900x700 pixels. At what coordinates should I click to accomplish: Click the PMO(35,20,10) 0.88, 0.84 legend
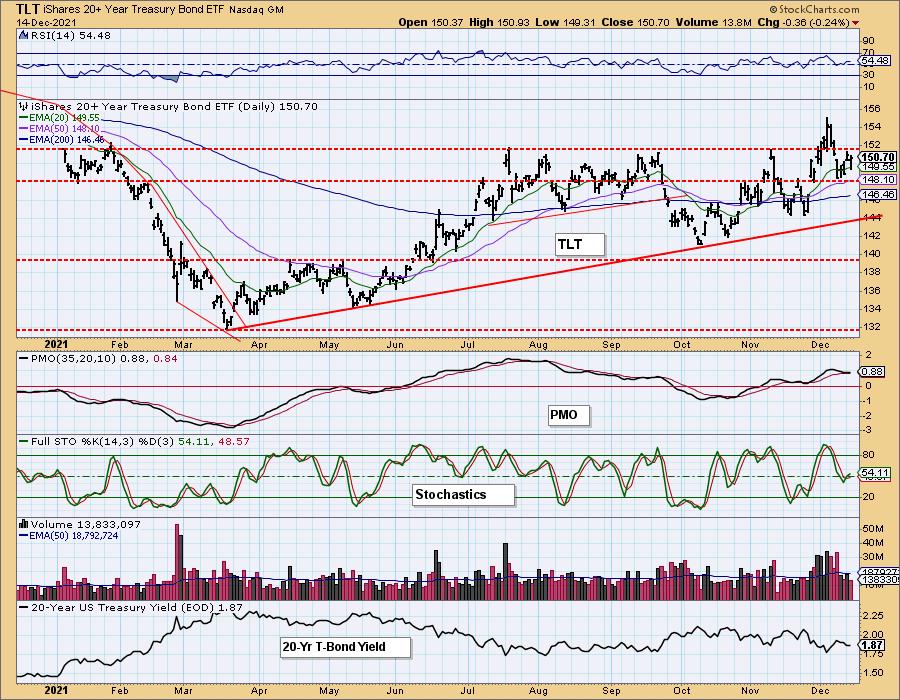click(x=99, y=359)
